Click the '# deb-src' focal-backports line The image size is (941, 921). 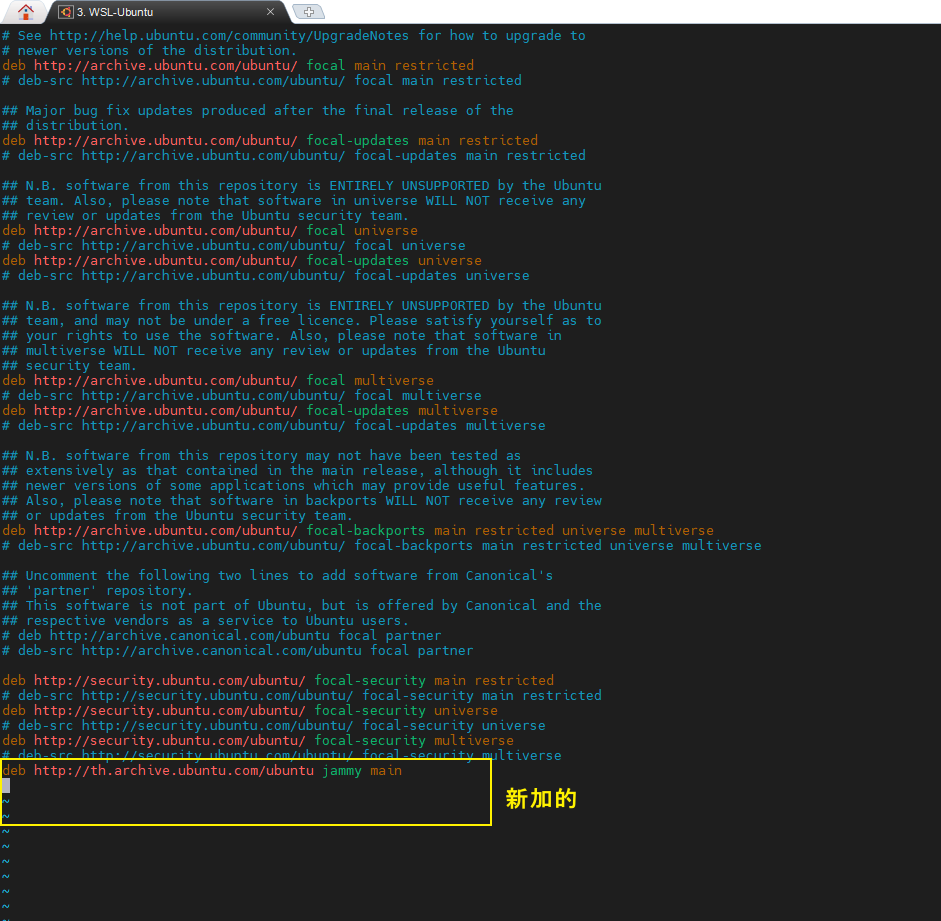[x=382, y=545]
